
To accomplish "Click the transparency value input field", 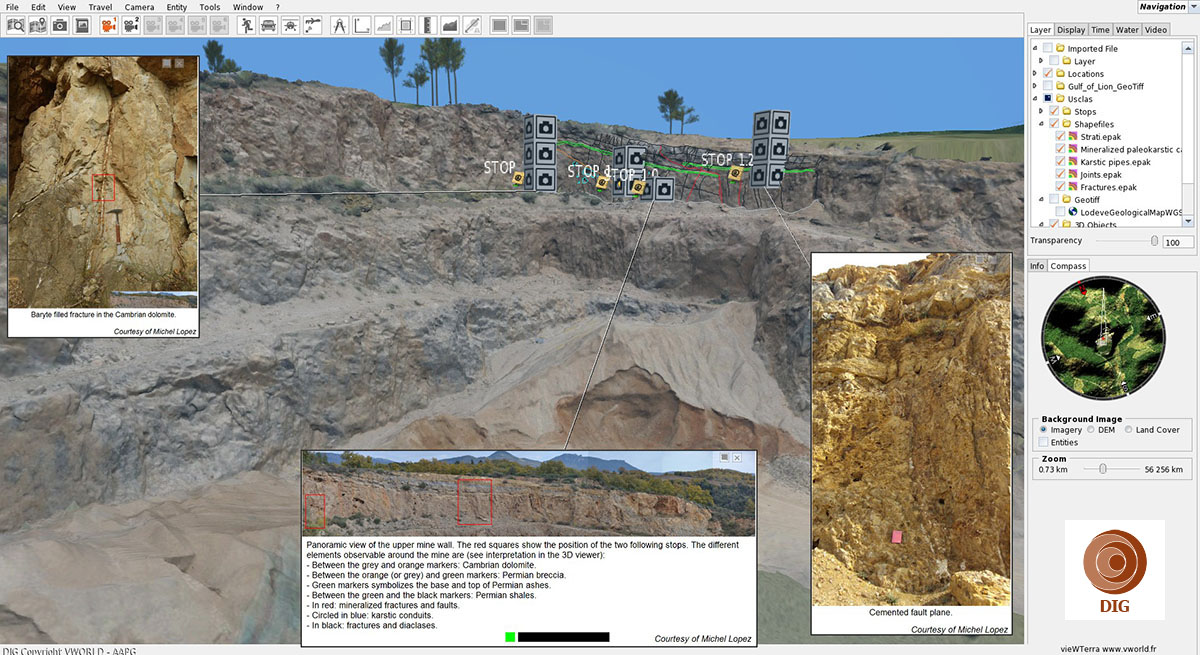I will [1177, 242].
